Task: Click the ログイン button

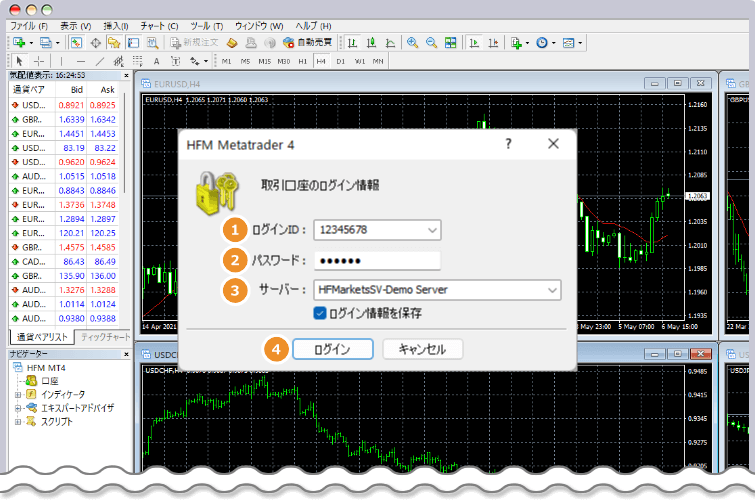Action: click(x=333, y=349)
